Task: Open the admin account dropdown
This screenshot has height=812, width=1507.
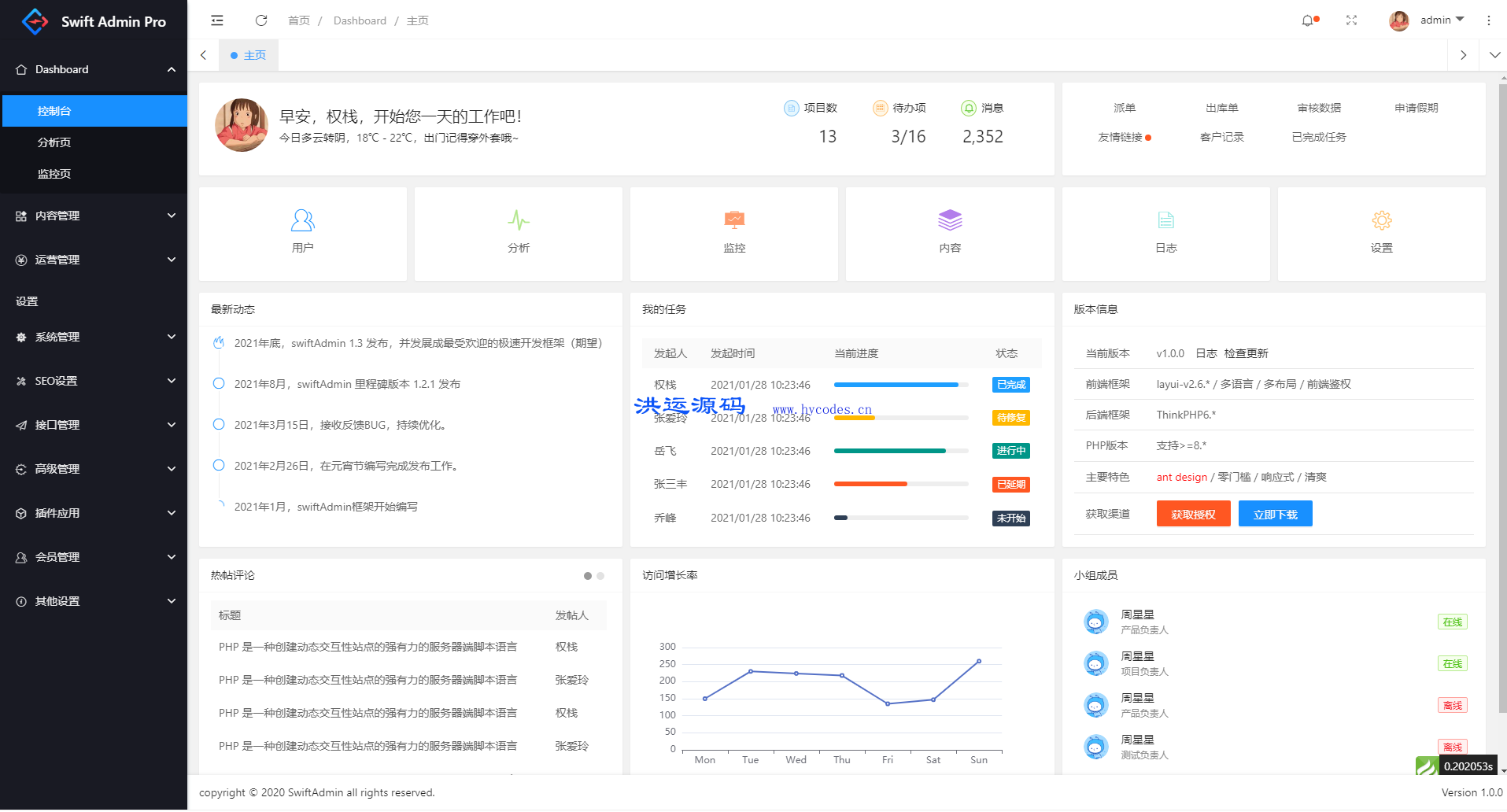Action: click(1442, 20)
